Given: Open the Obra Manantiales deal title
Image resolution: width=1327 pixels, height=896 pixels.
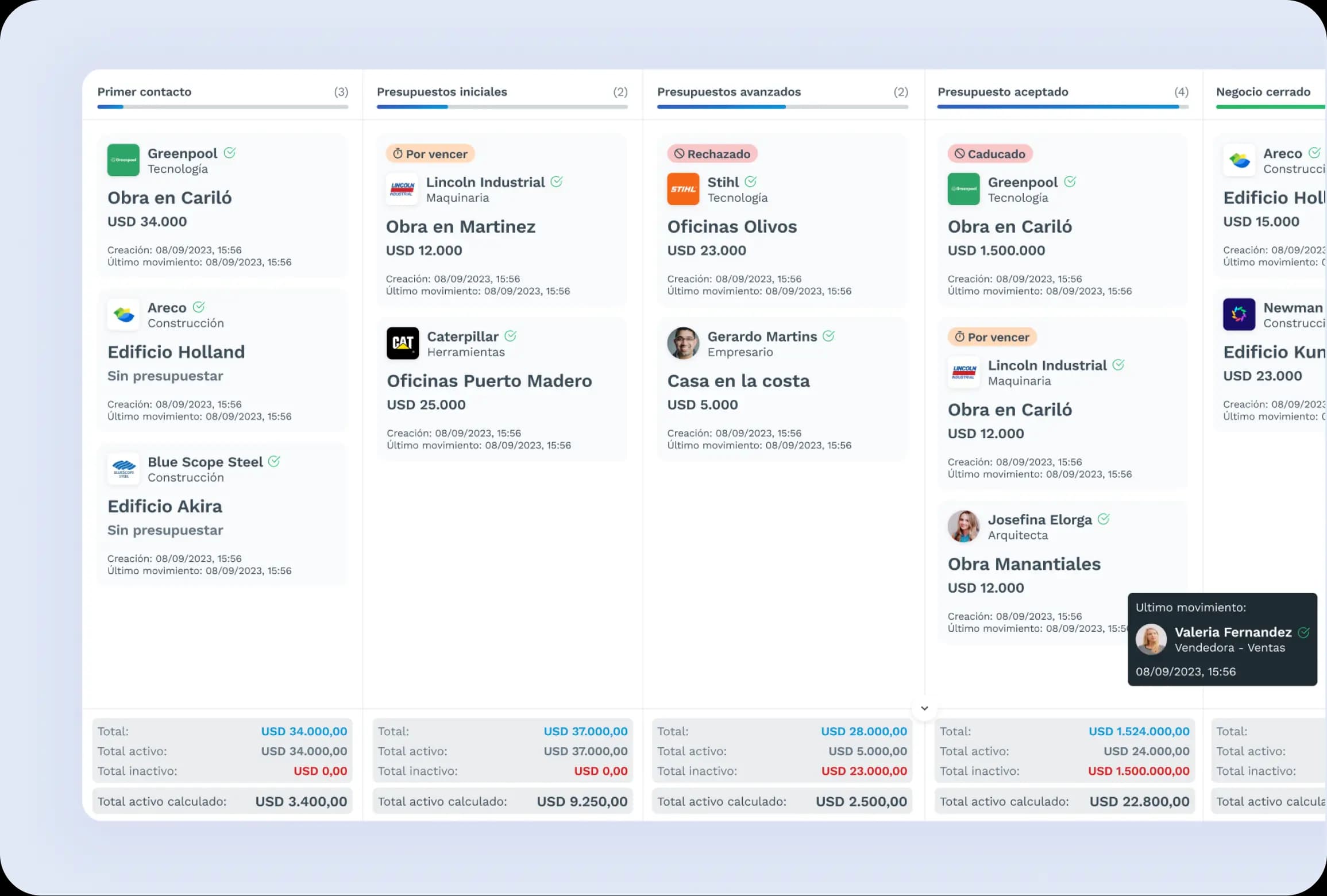Looking at the screenshot, I should (1024, 564).
